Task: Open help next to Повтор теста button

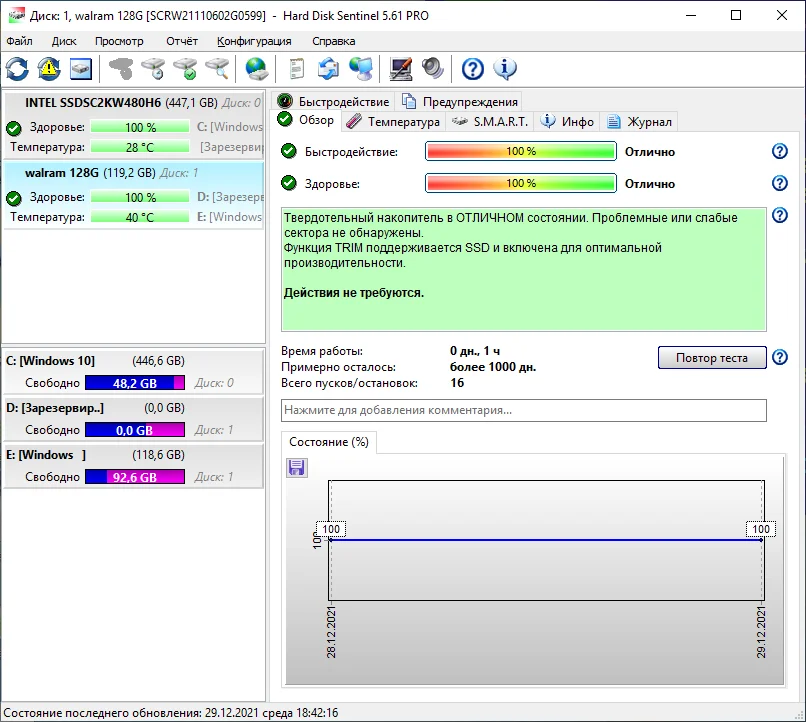Action: (x=780, y=358)
